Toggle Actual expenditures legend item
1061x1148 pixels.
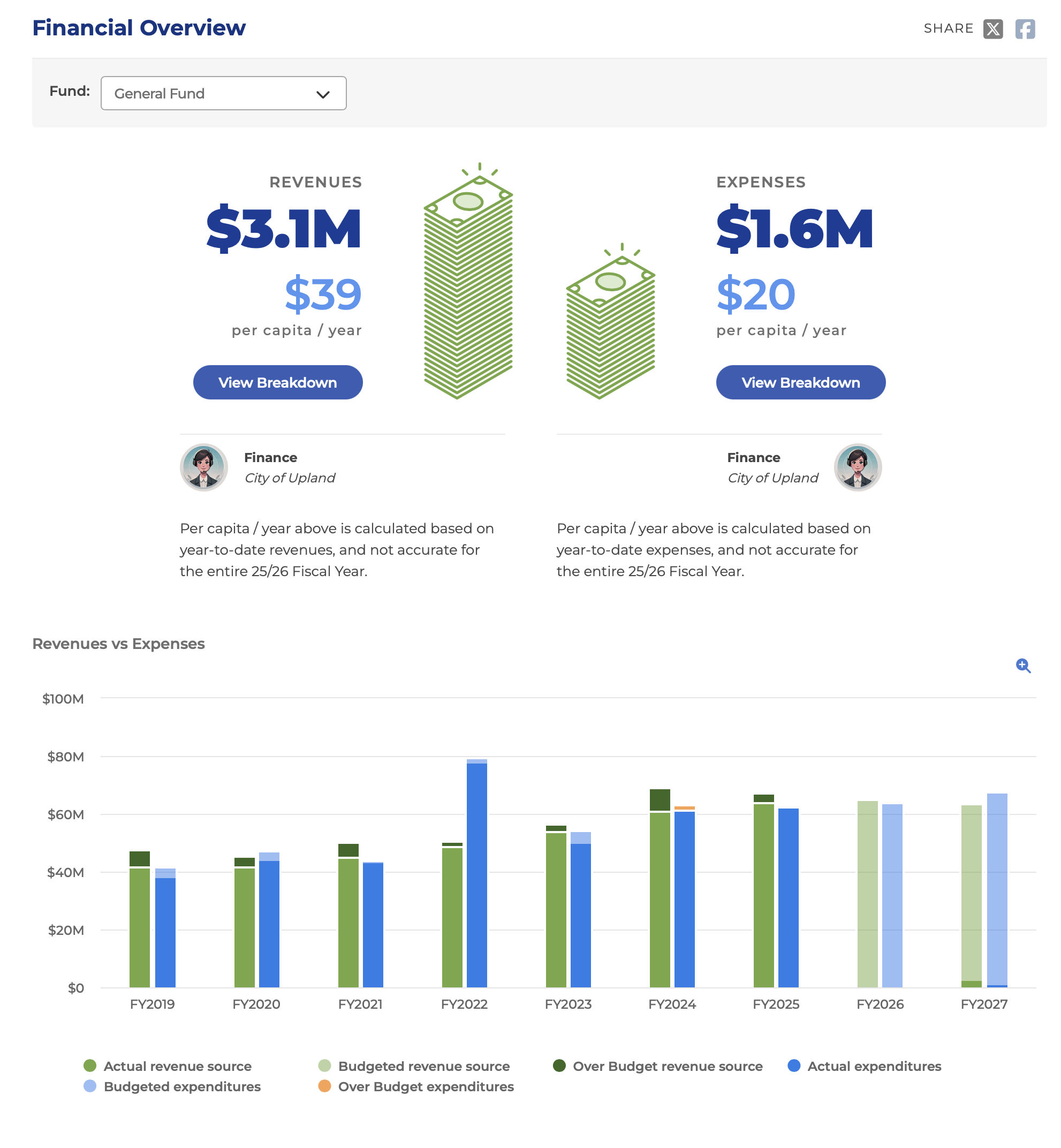click(864, 1066)
